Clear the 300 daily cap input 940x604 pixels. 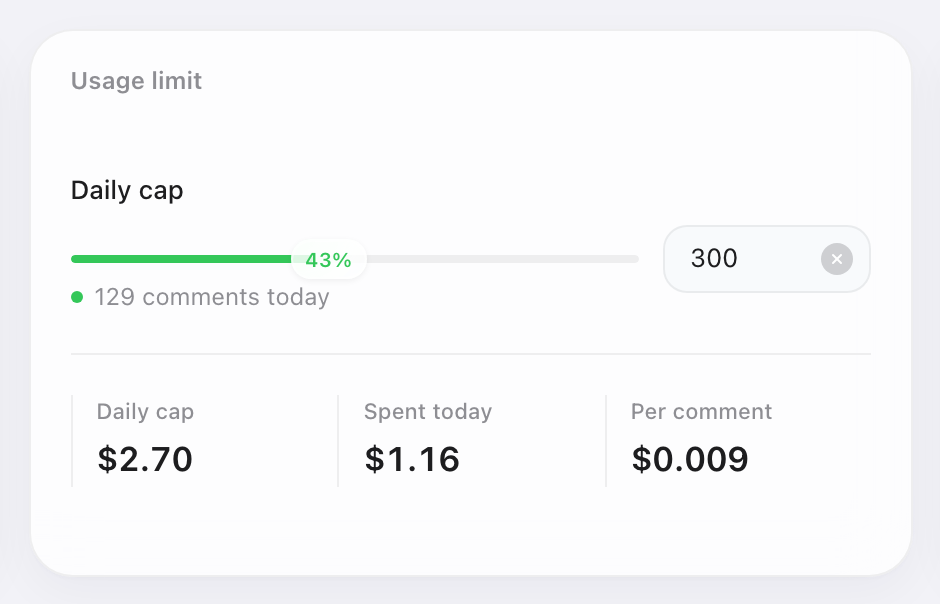coord(836,259)
